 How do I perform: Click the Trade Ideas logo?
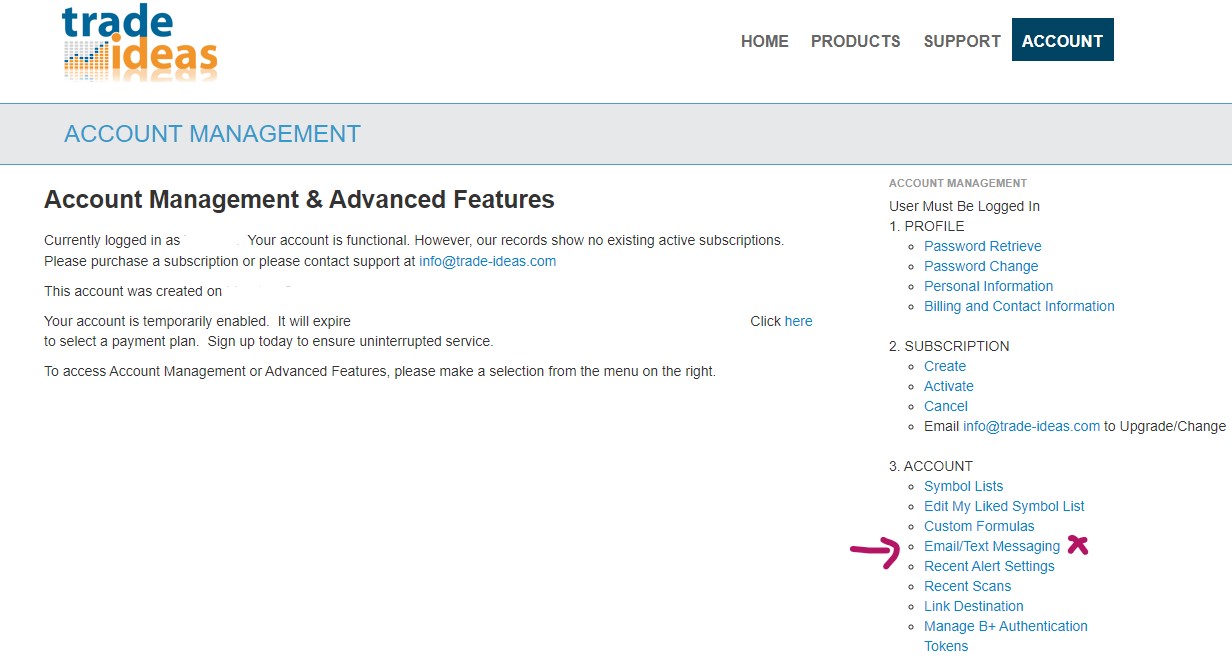139,42
